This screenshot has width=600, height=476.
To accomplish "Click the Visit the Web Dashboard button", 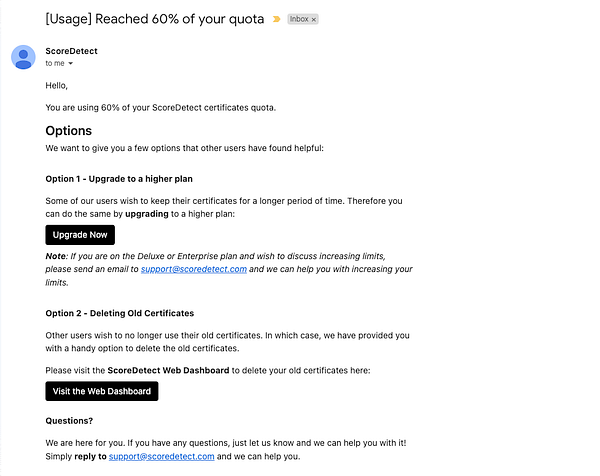I will click(102, 391).
